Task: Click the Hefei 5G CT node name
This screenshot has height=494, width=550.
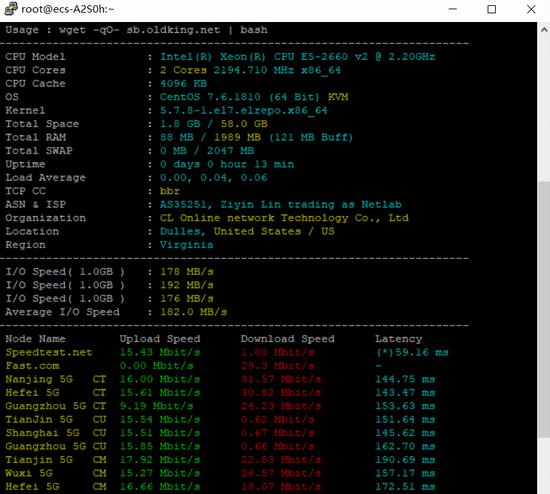Action: tap(55, 392)
